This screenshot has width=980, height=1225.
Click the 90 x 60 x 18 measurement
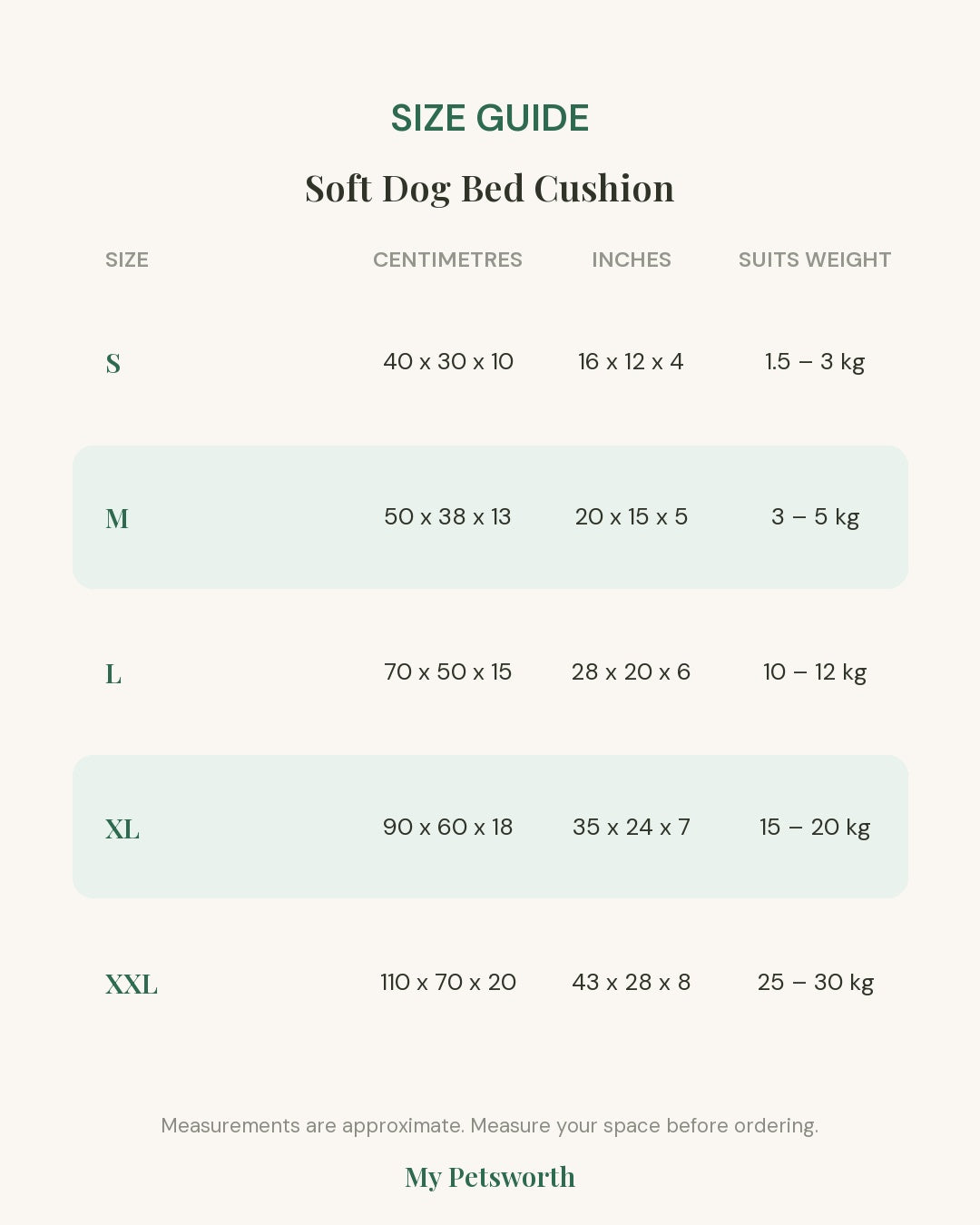448,827
